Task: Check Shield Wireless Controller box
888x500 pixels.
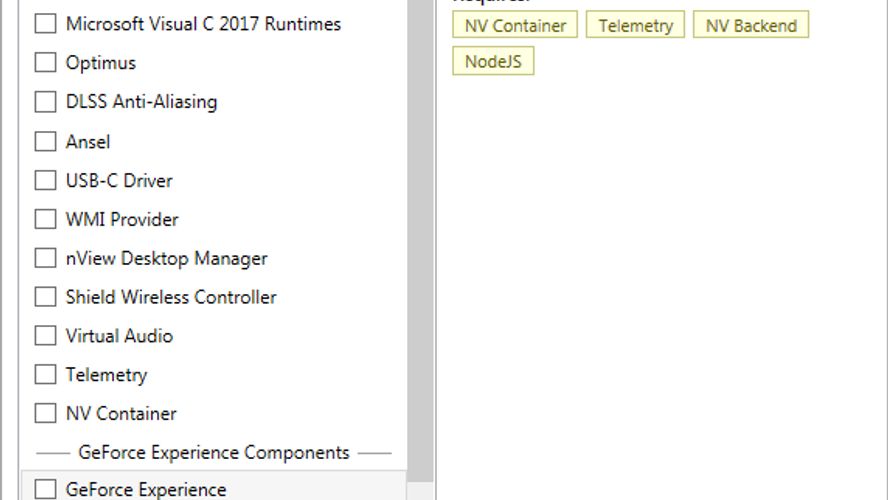Action: [45, 296]
